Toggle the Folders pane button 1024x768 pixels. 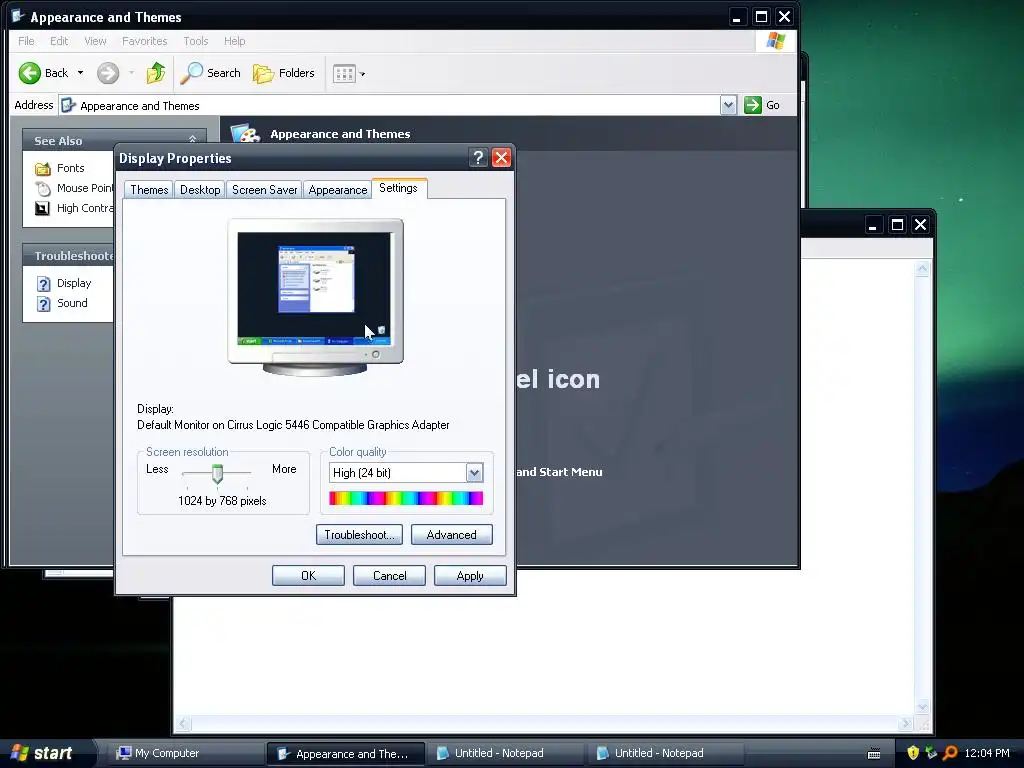(283, 73)
